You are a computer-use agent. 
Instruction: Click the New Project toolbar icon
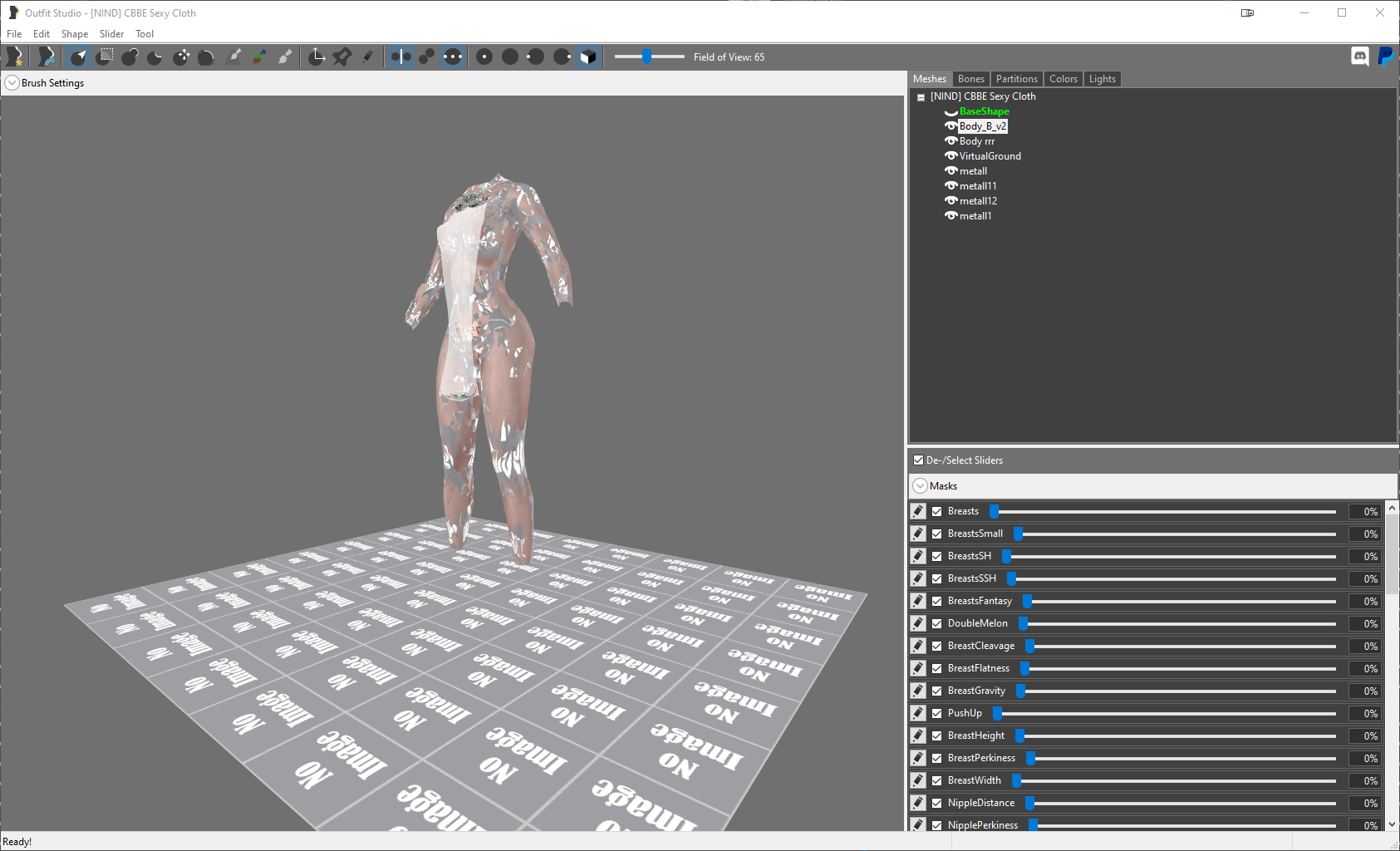pos(15,57)
